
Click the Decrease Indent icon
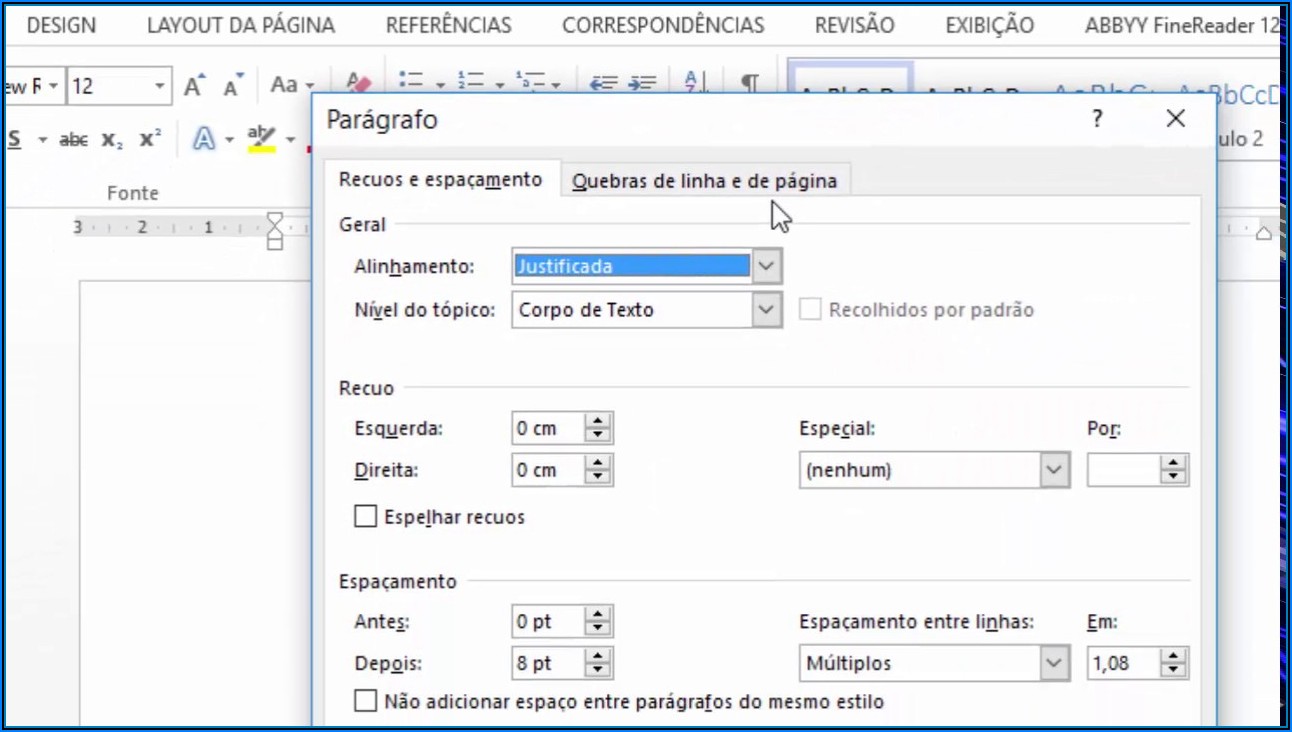click(603, 84)
